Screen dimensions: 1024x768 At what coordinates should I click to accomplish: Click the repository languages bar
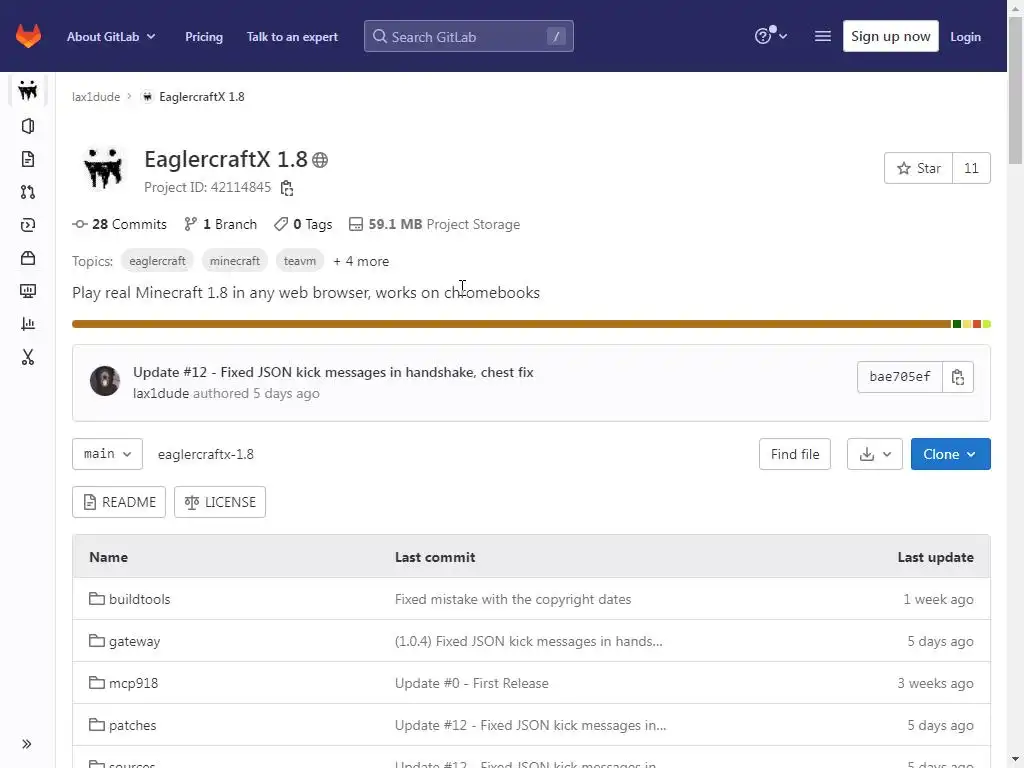coord(531,324)
